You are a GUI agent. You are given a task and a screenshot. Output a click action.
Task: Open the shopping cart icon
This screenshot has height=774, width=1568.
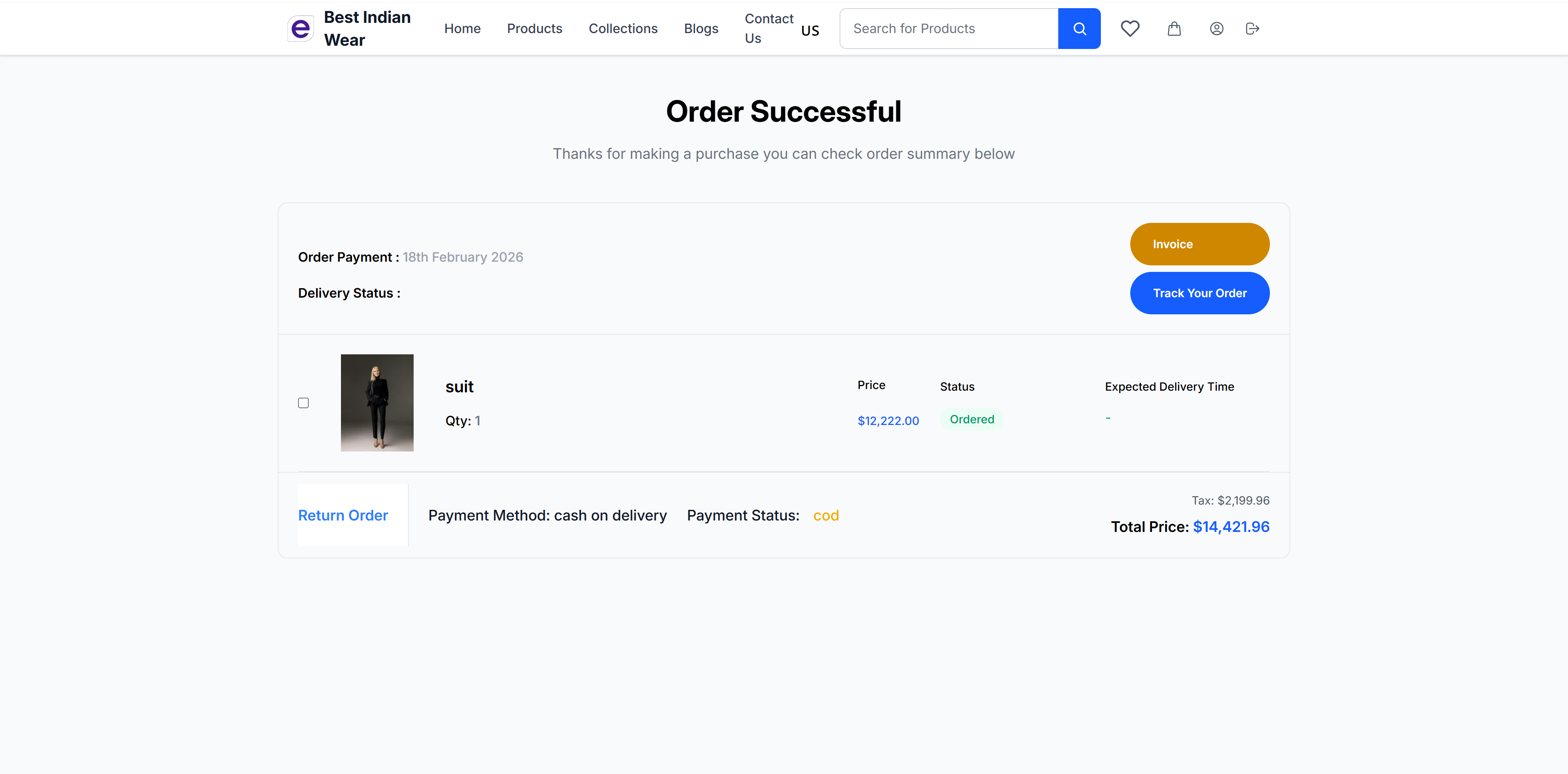coord(1174,28)
